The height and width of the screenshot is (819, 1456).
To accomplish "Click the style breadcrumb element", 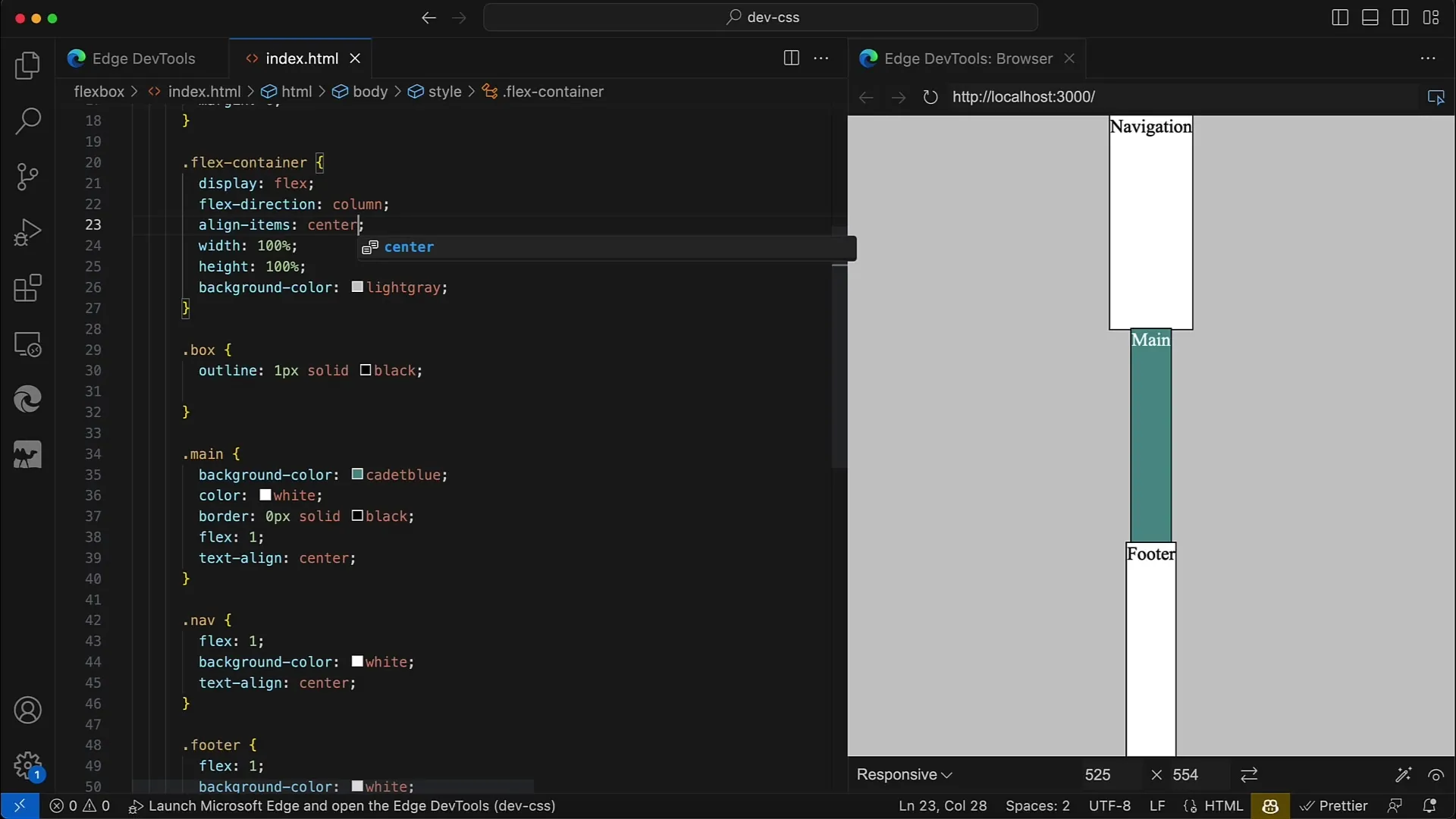I will (x=444, y=92).
